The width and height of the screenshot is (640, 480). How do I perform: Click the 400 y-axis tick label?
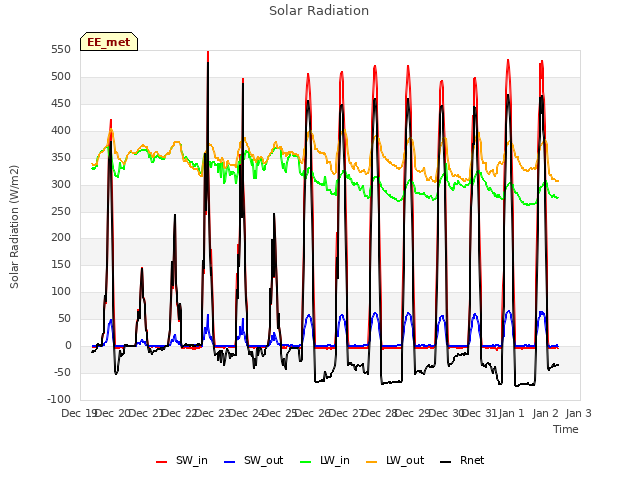(x=61, y=131)
